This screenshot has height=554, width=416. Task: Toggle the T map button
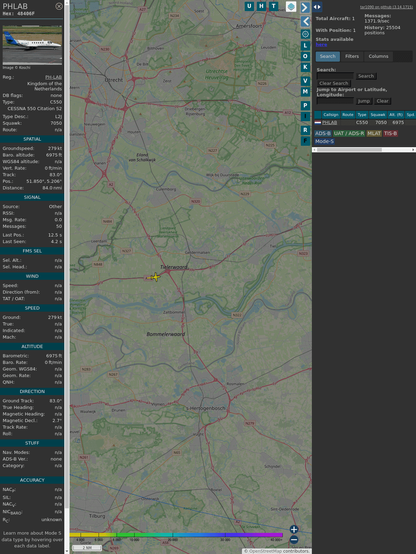click(273, 6)
